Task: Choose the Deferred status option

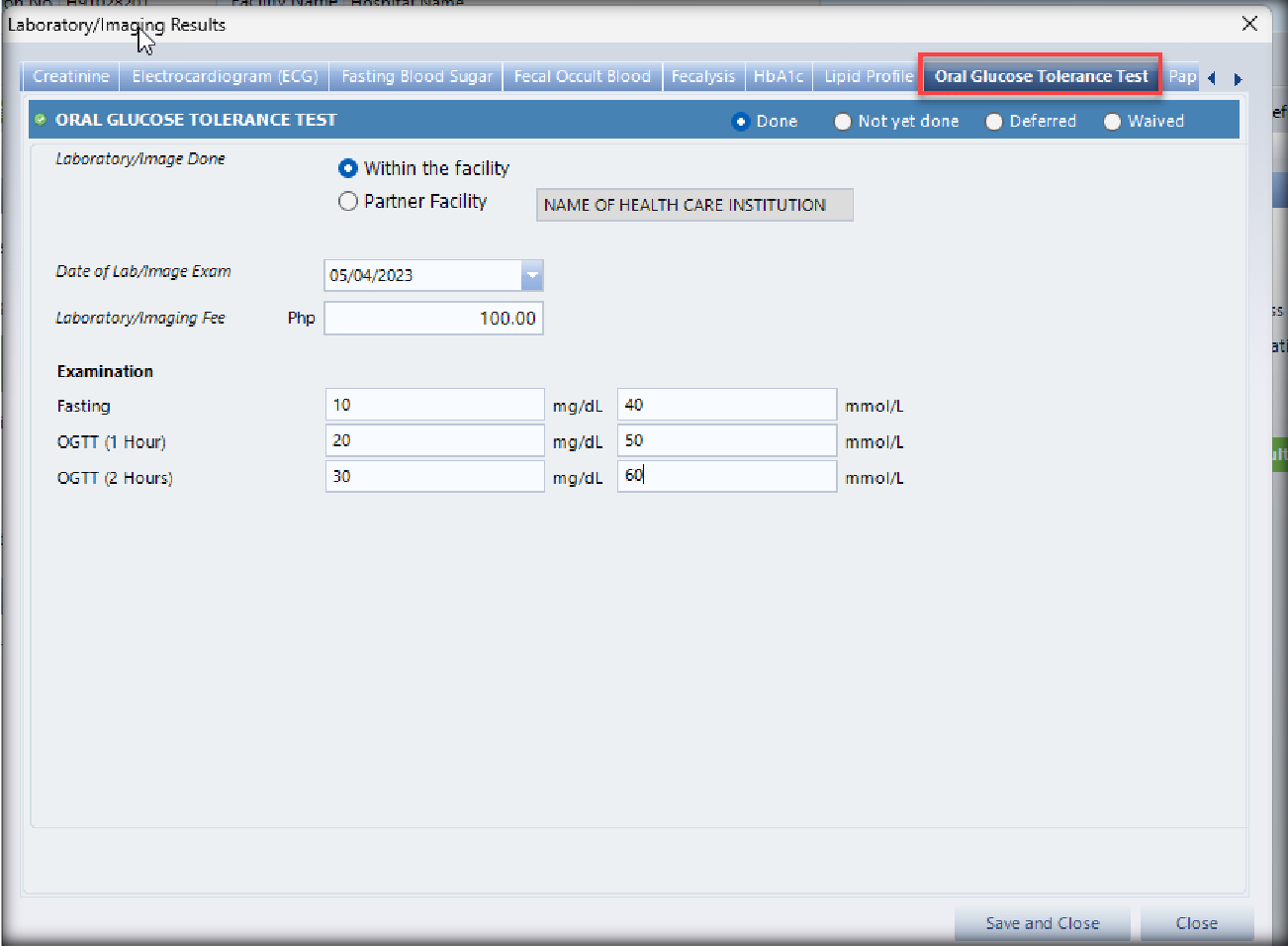Action: (994, 122)
